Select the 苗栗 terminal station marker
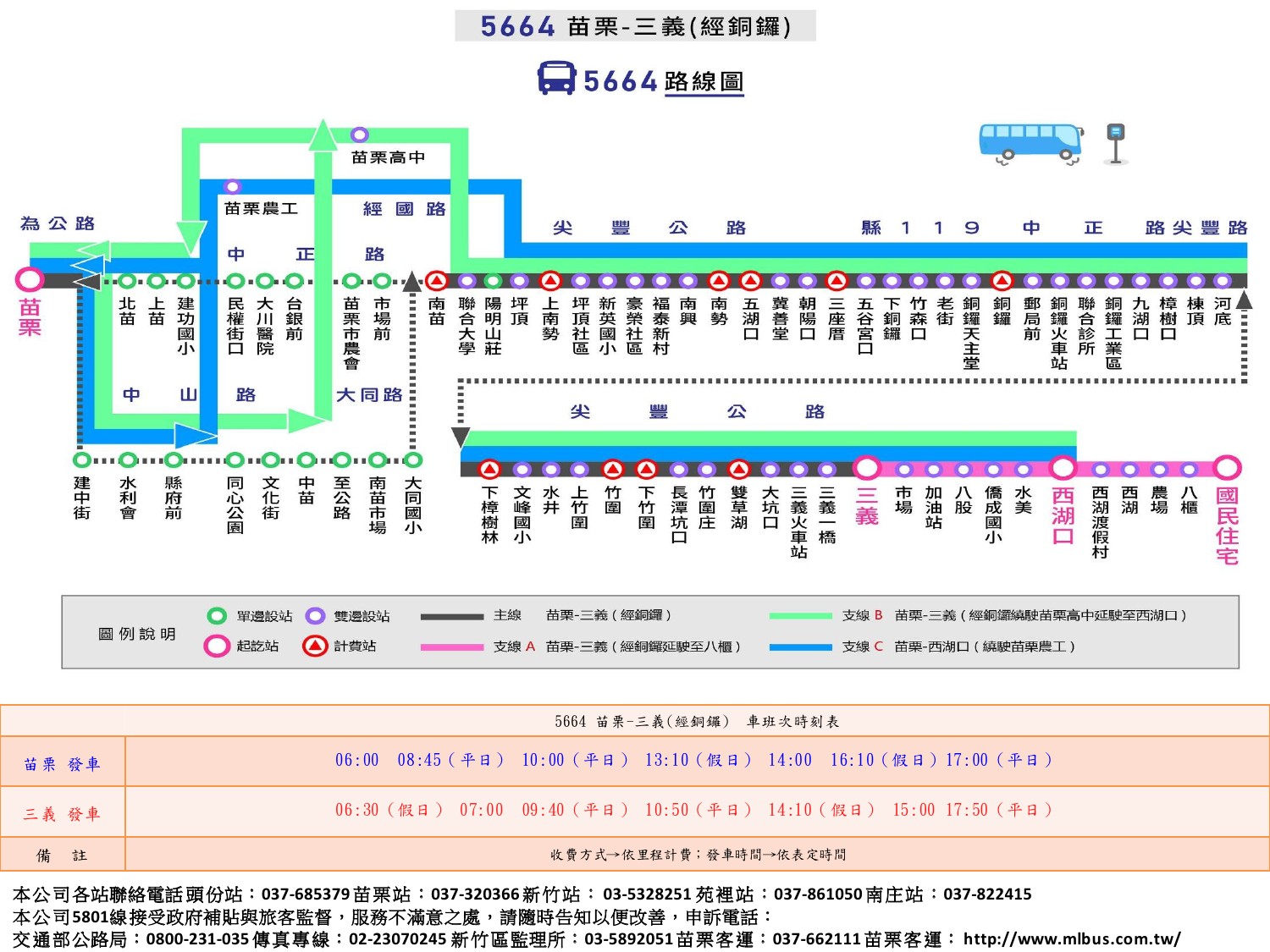Viewport: 1270px width, 952px height. pos(30,280)
